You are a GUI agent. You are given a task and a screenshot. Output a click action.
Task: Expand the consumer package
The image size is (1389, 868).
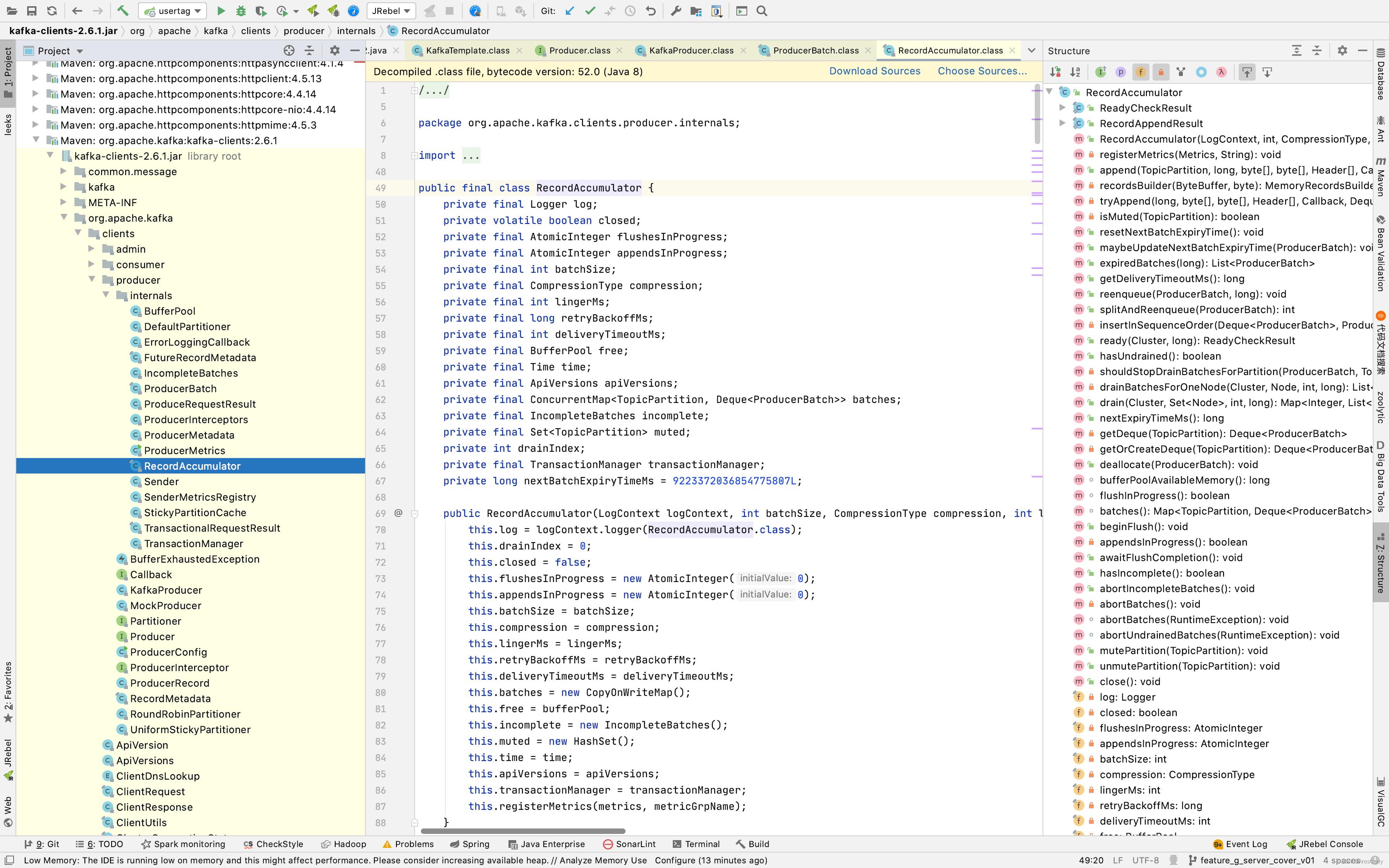92,264
